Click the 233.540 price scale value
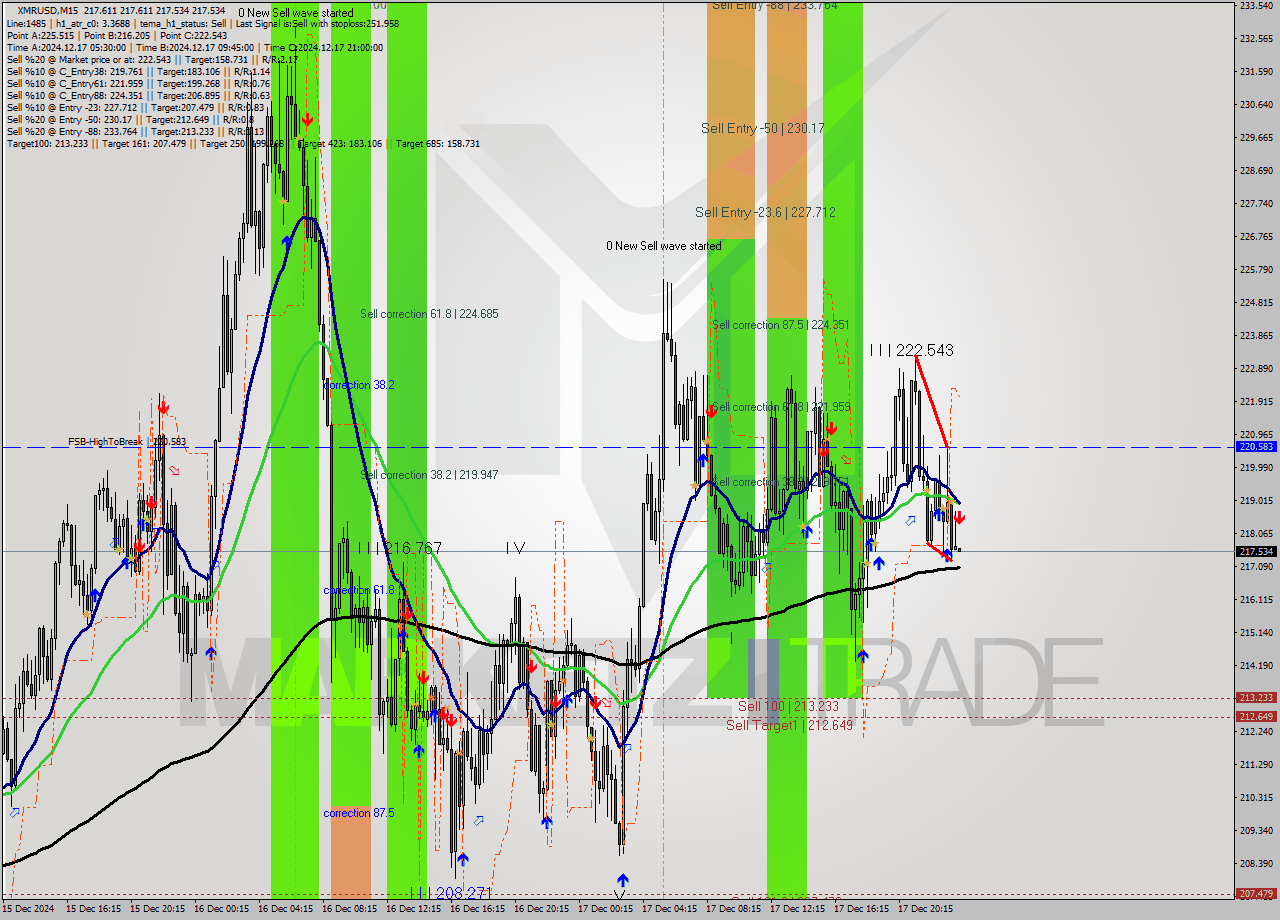The image size is (1280, 920). coord(1256,5)
